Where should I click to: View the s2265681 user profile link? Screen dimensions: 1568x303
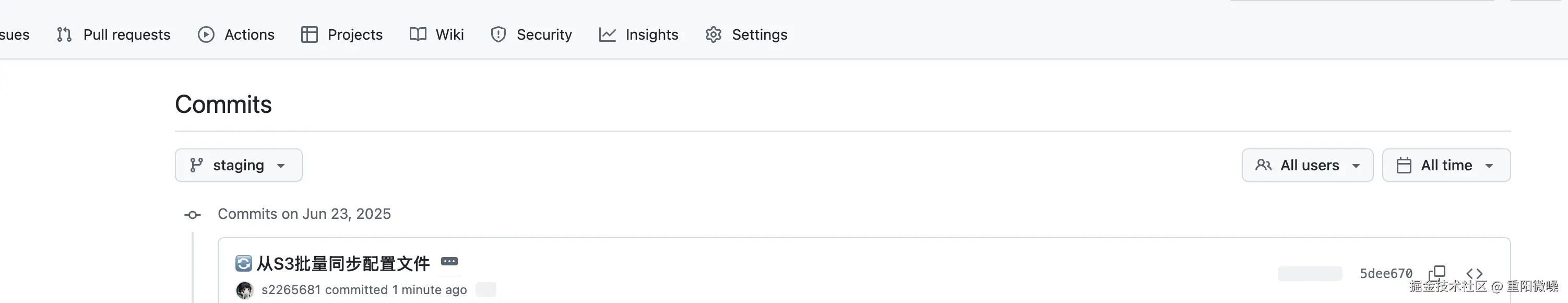pos(290,289)
